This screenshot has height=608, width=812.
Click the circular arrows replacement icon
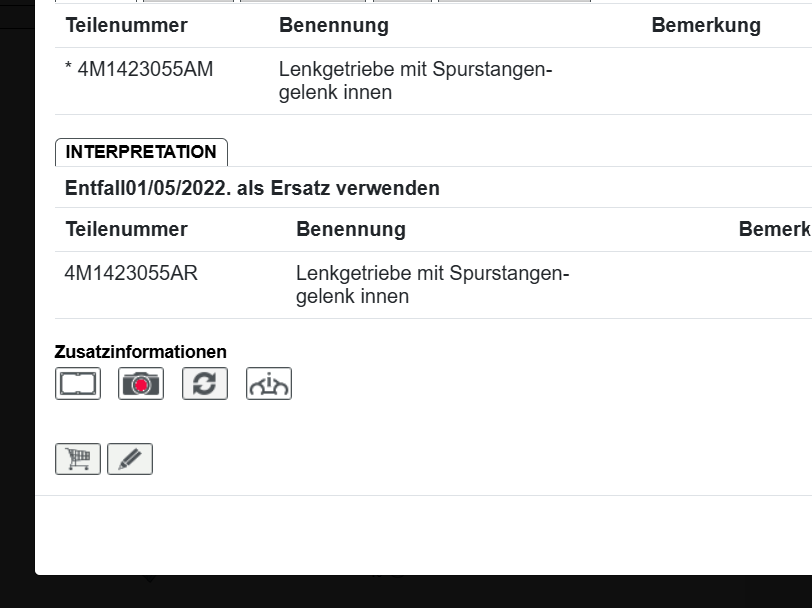pyautogui.click(x=205, y=384)
